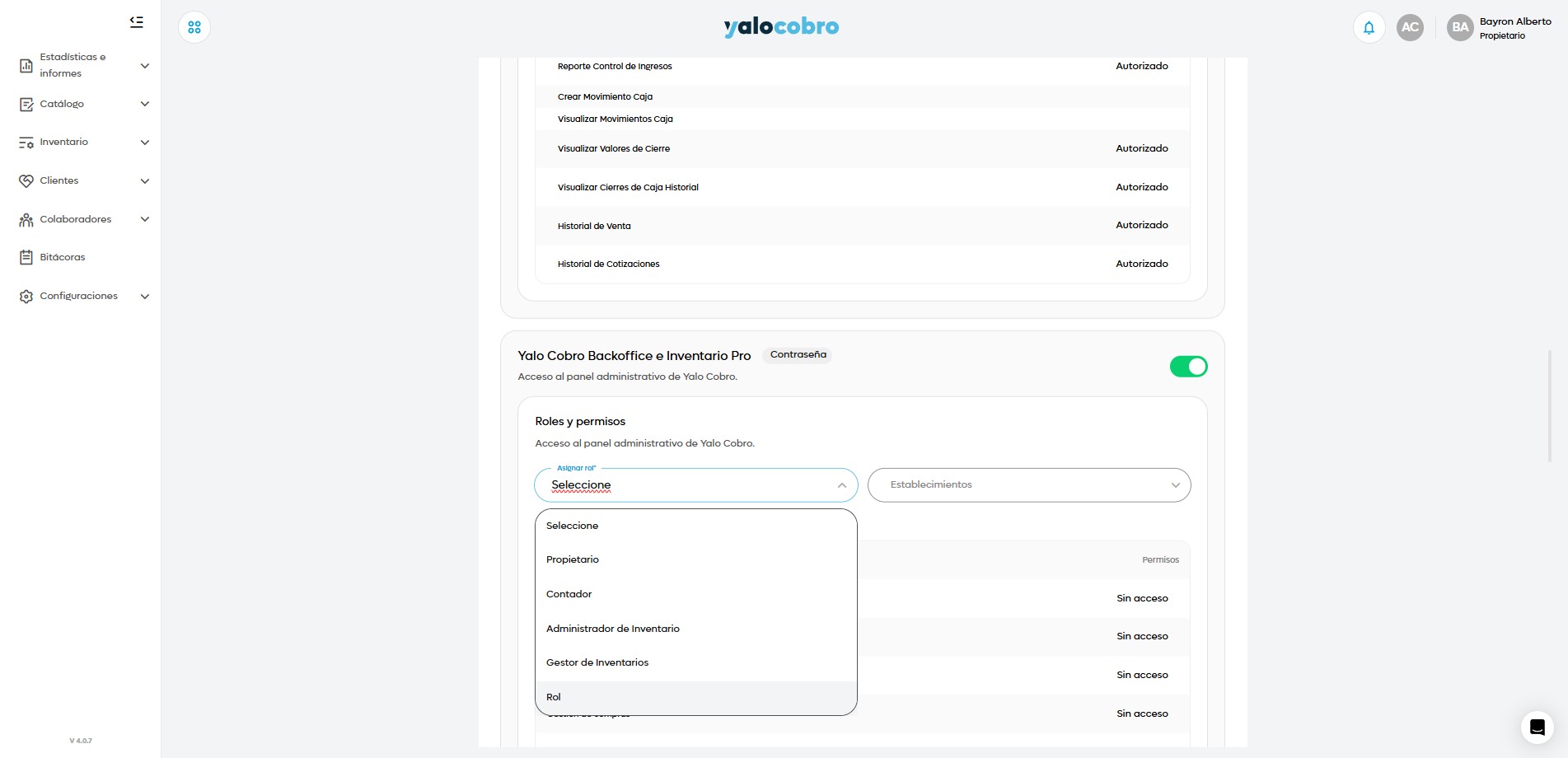1568x758 pixels.
Task: Click the Roles y permisos heading
Action: click(x=580, y=421)
